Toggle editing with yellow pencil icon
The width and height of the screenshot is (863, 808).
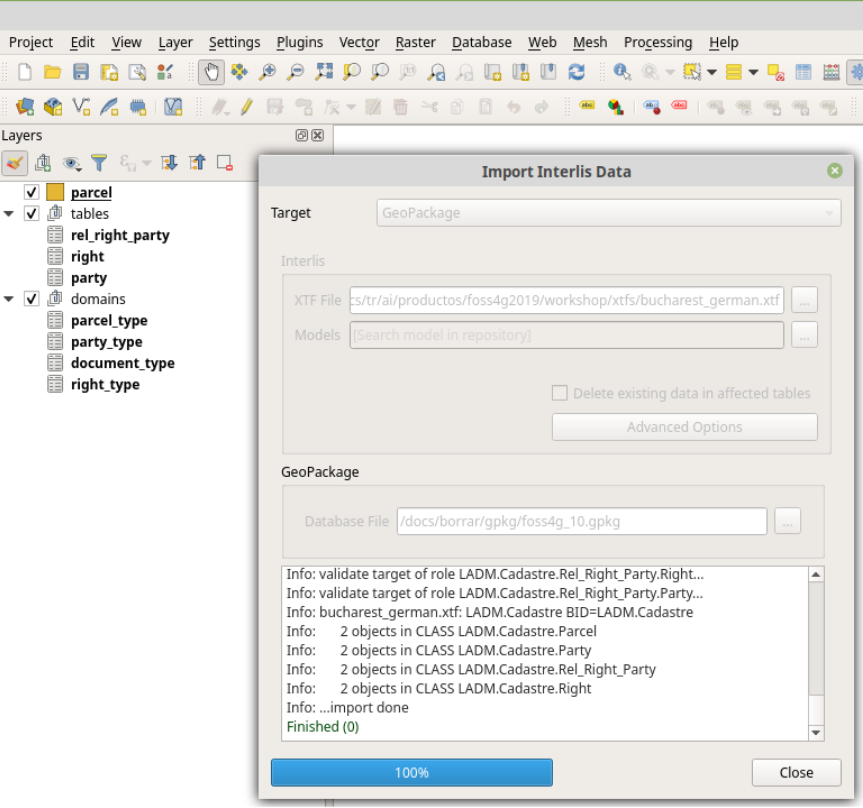pyautogui.click(x=247, y=106)
